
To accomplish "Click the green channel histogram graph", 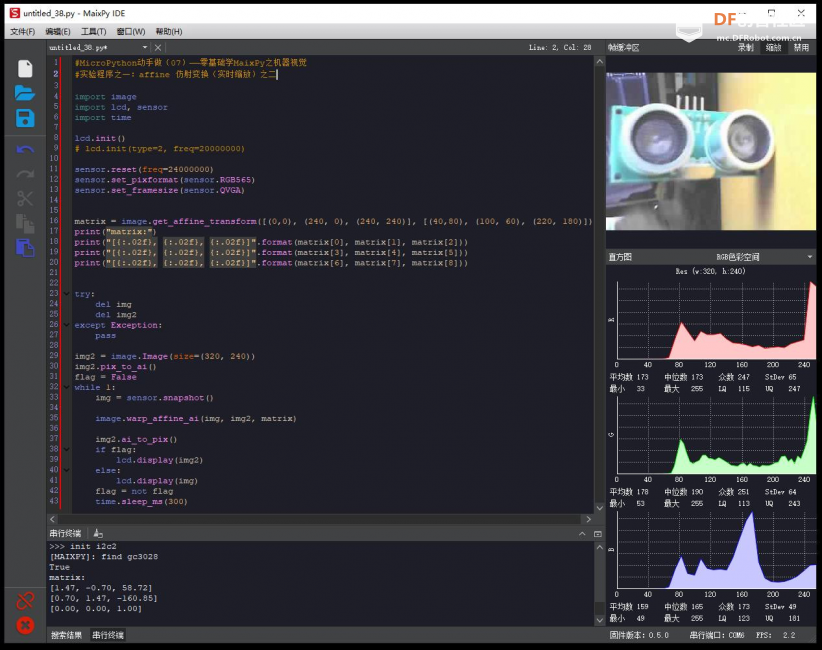I will coord(717,436).
